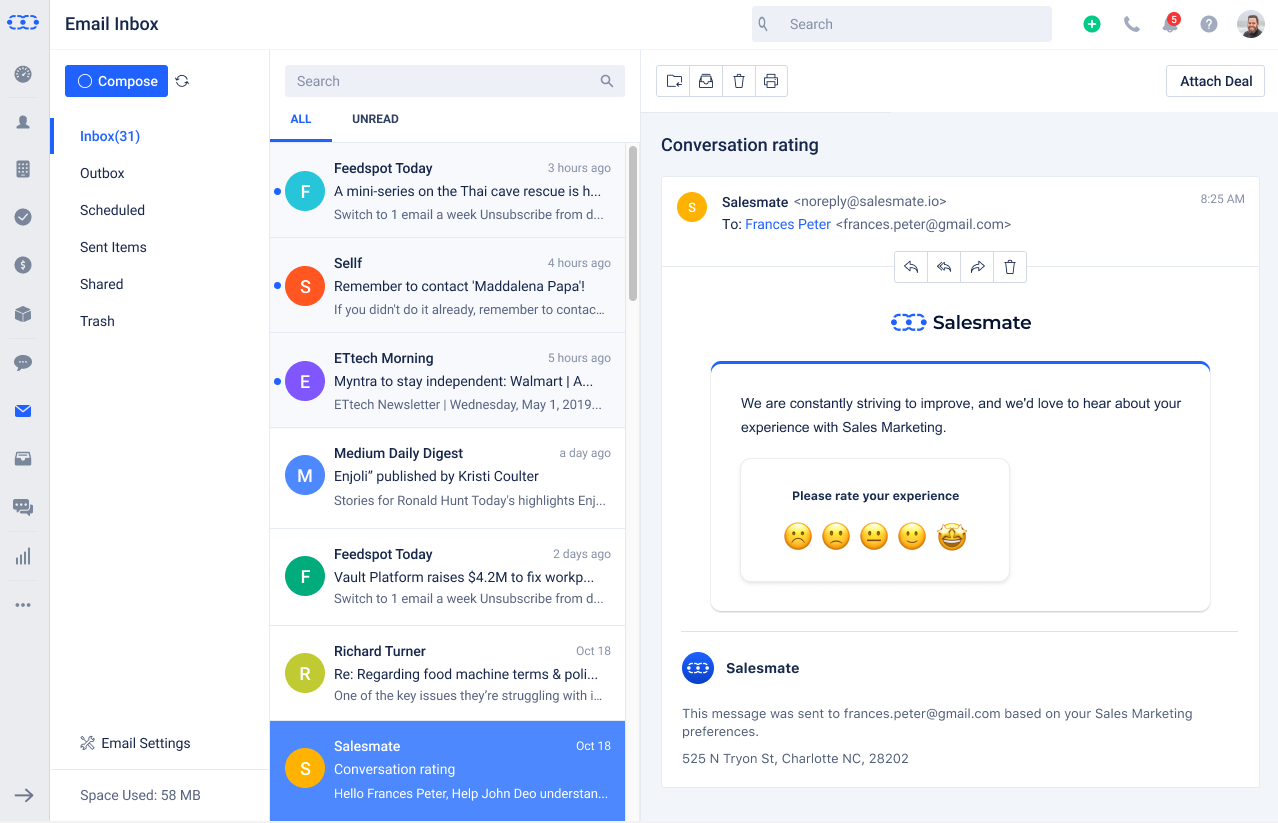This screenshot has width=1278, height=823.
Task: Open the more options ellipsis in sidebar
Action: tap(23, 605)
